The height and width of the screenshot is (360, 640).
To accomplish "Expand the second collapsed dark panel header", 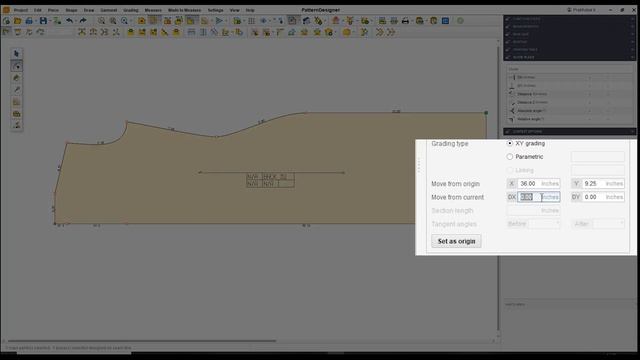I will 569,27.
